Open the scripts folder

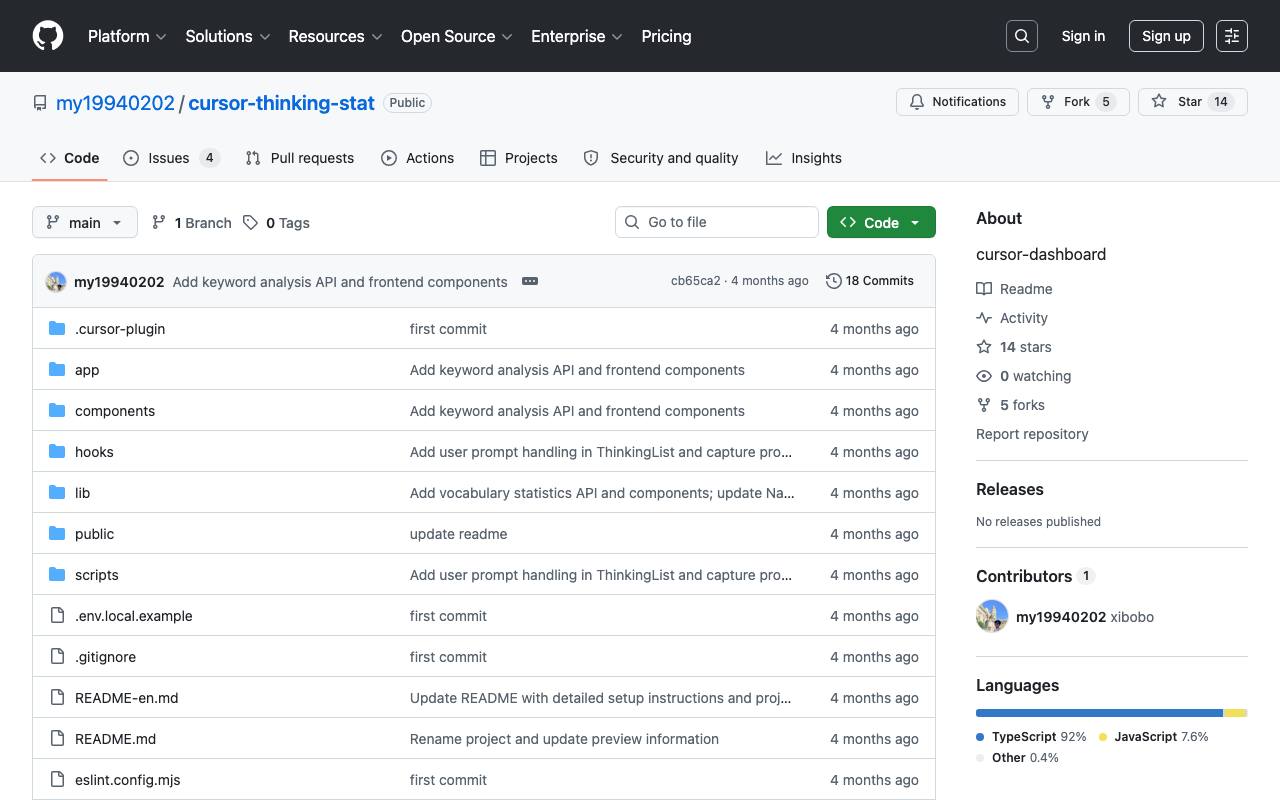click(x=97, y=575)
